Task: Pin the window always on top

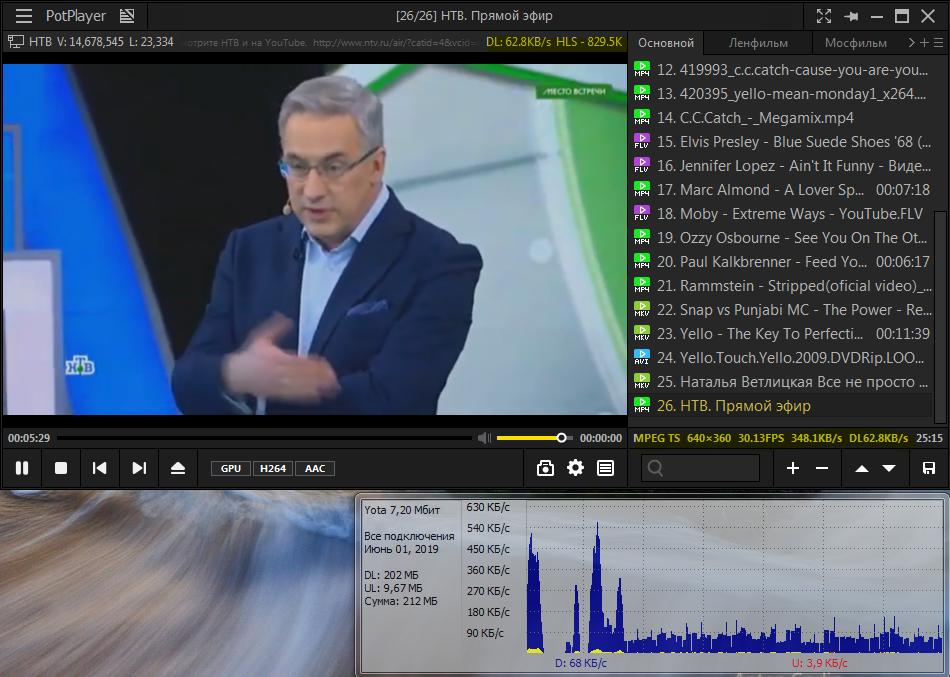Action: (851, 16)
